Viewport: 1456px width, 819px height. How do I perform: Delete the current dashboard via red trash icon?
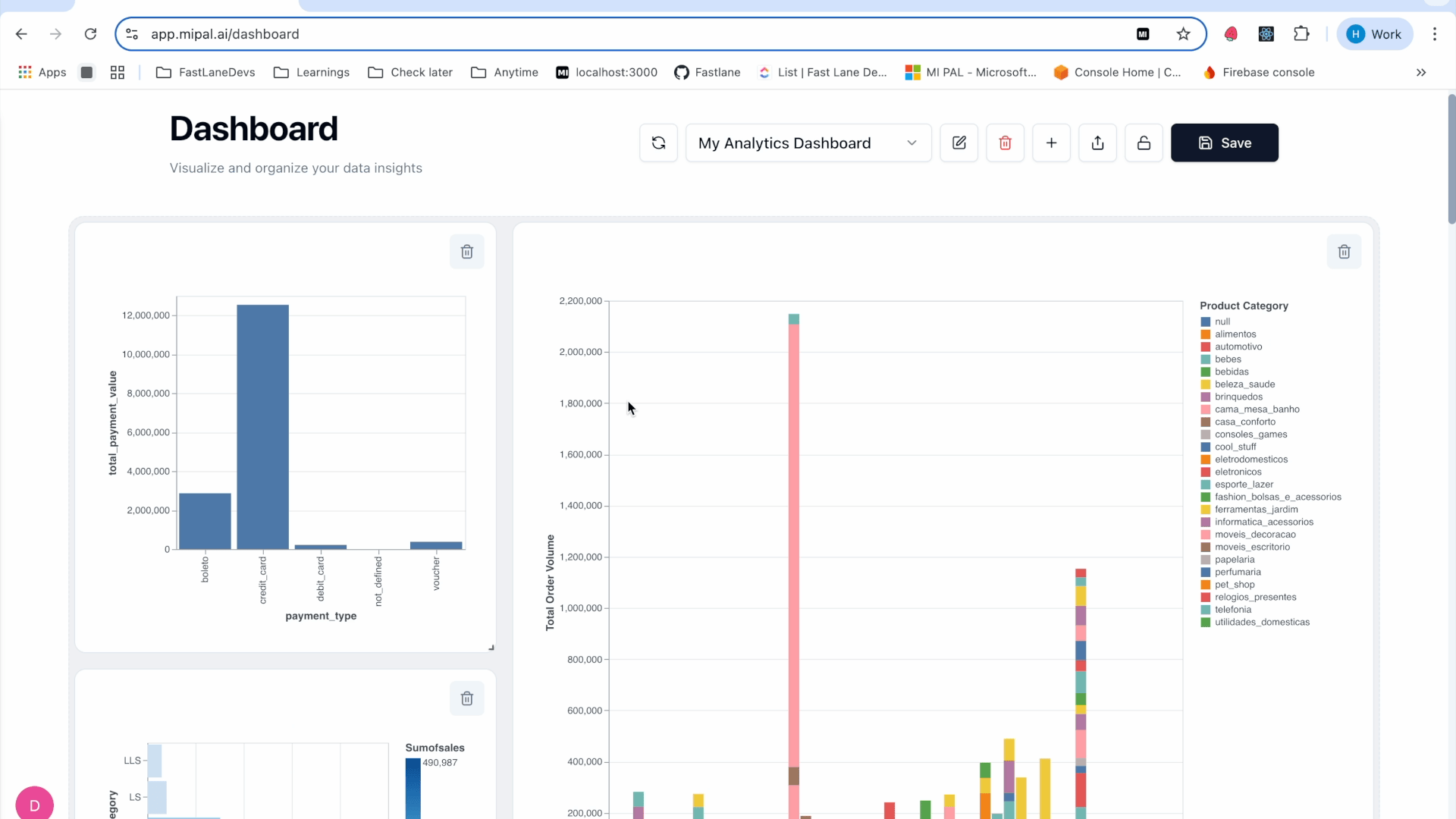(x=1005, y=143)
